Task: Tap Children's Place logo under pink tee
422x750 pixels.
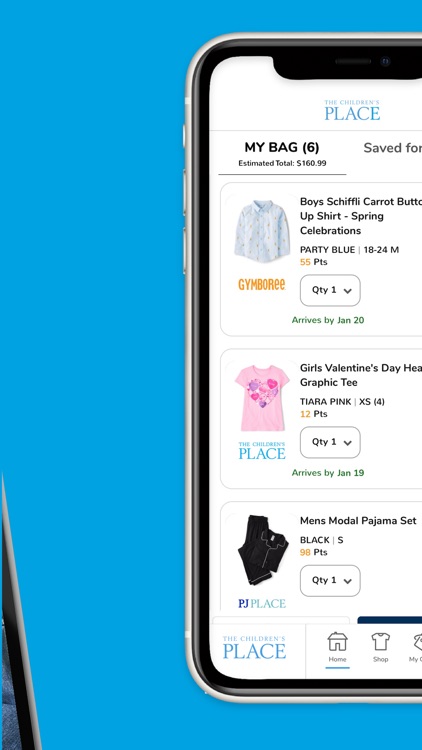Action: tap(262, 451)
